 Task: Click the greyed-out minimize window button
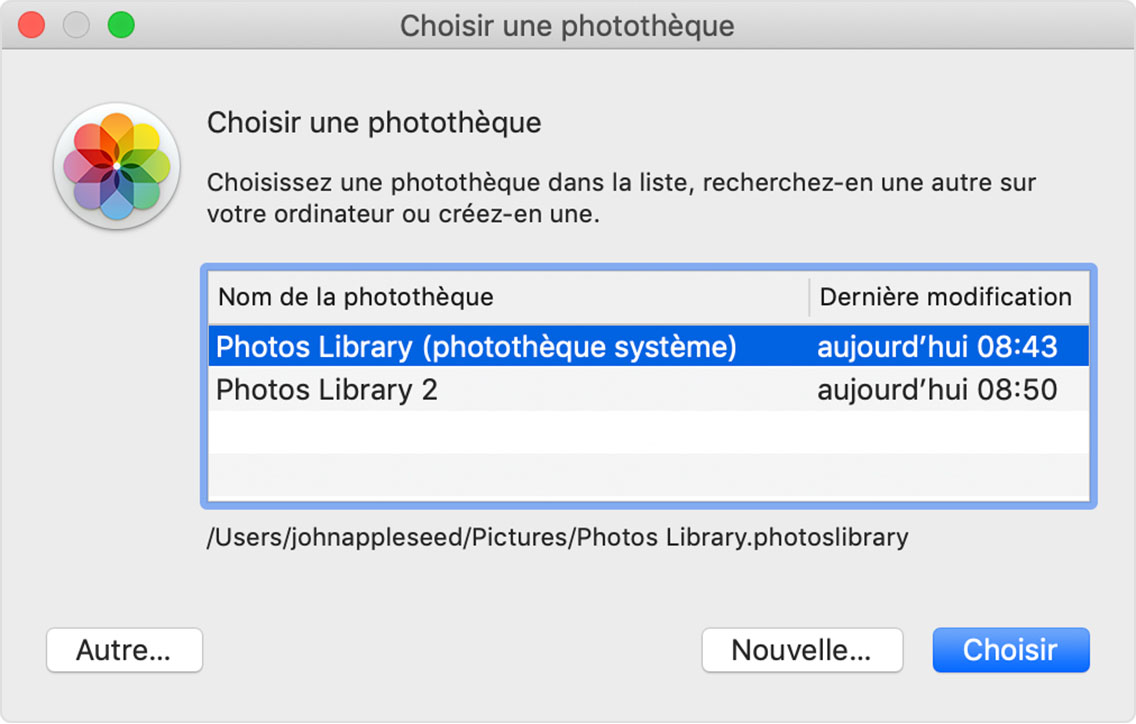(77, 25)
